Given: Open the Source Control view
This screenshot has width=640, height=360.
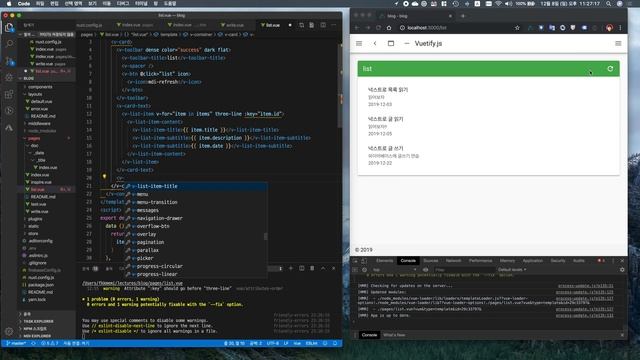Looking at the screenshot, I should pyautogui.click(x=9, y=61).
